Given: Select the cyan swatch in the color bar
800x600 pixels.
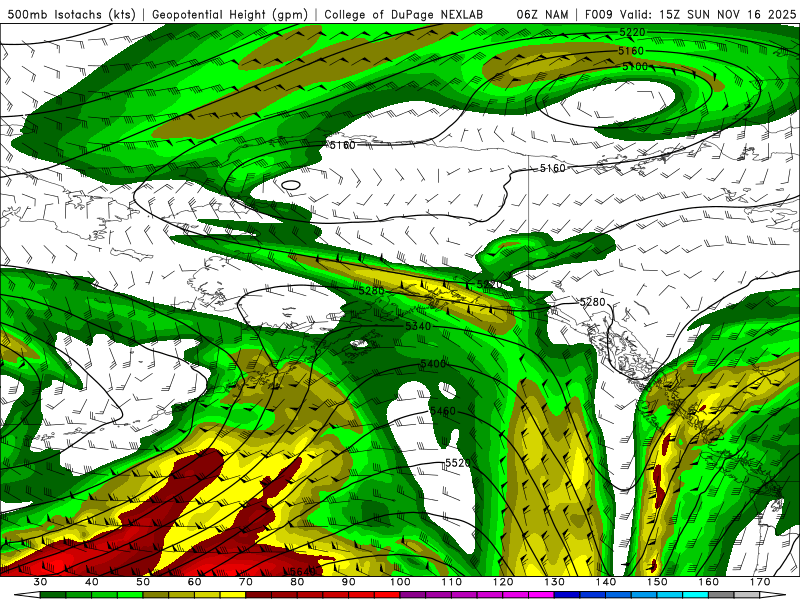Looking at the screenshot, I should point(695,595).
